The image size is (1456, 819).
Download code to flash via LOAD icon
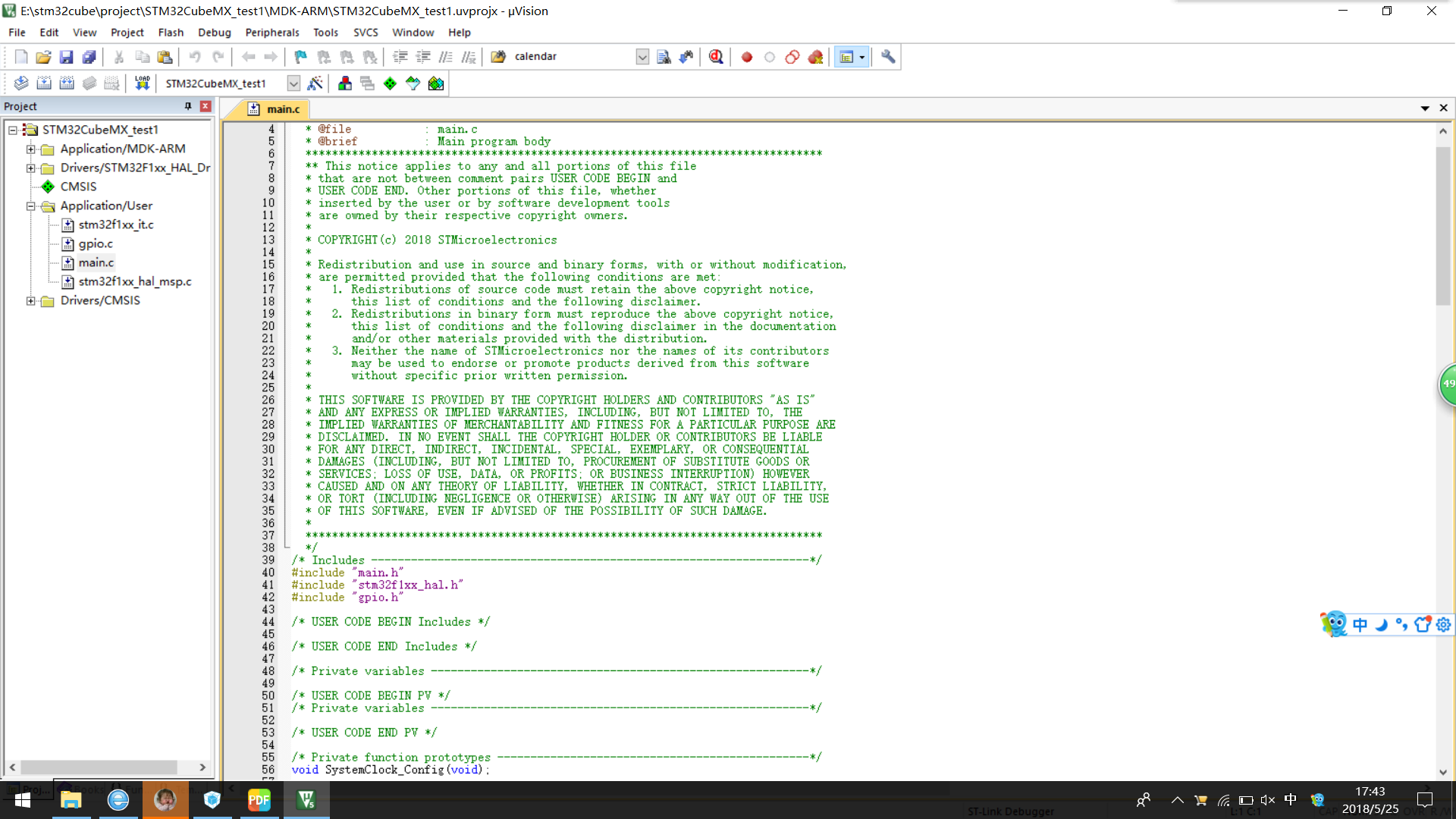point(142,83)
